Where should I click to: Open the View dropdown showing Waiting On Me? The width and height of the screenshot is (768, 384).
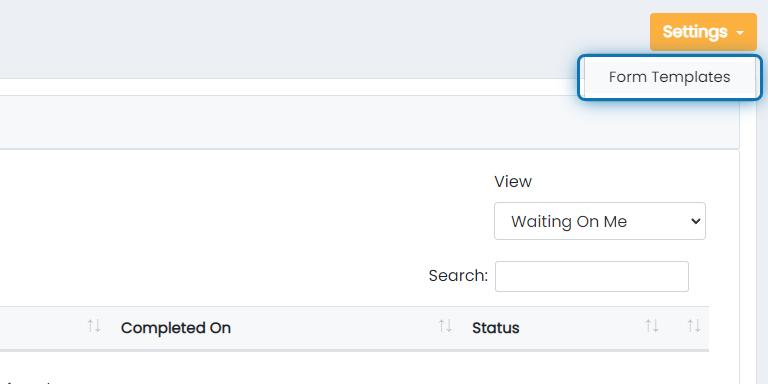(600, 221)
